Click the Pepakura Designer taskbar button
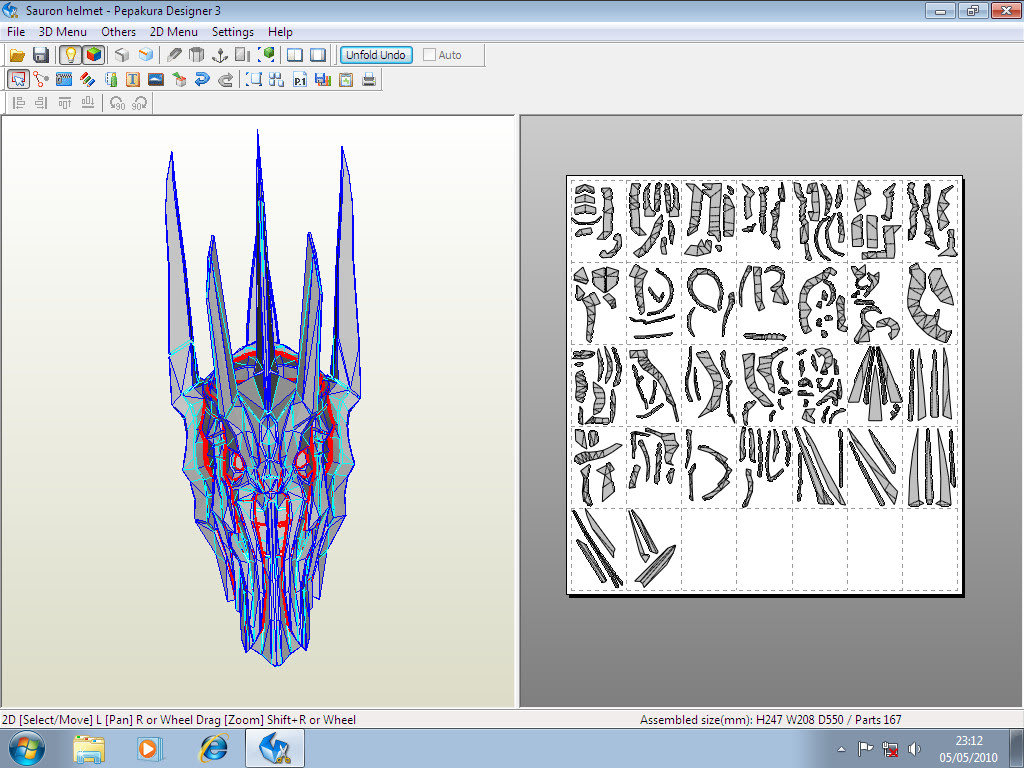1024x768 pixels. [275, 748]
